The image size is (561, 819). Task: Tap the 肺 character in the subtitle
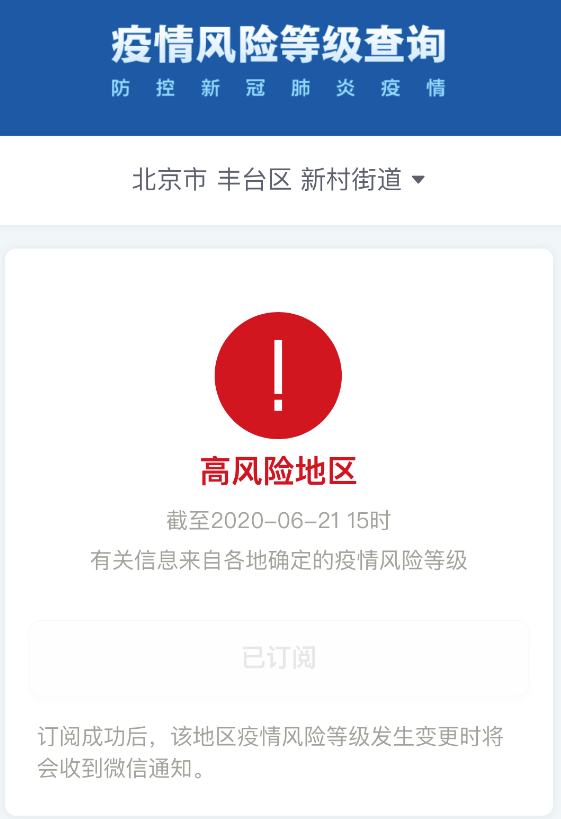click(301, 88)
